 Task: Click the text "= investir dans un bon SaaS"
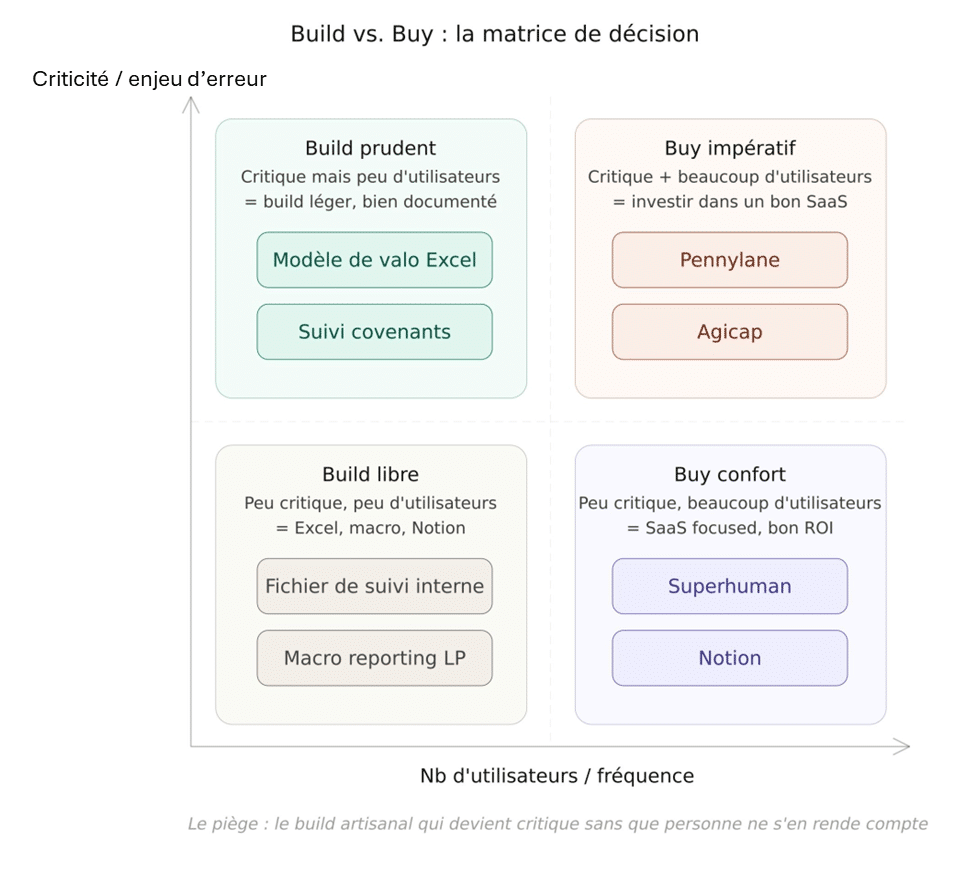[x=730, y=201]
